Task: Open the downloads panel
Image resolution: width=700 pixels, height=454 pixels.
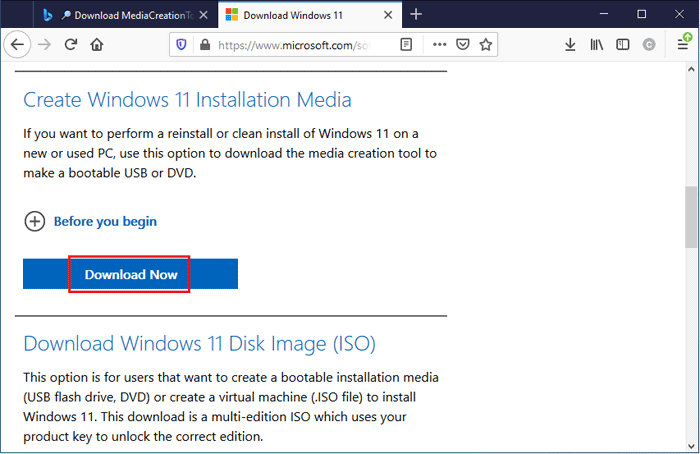Action: pyautogui.click(x=570, y=45)
